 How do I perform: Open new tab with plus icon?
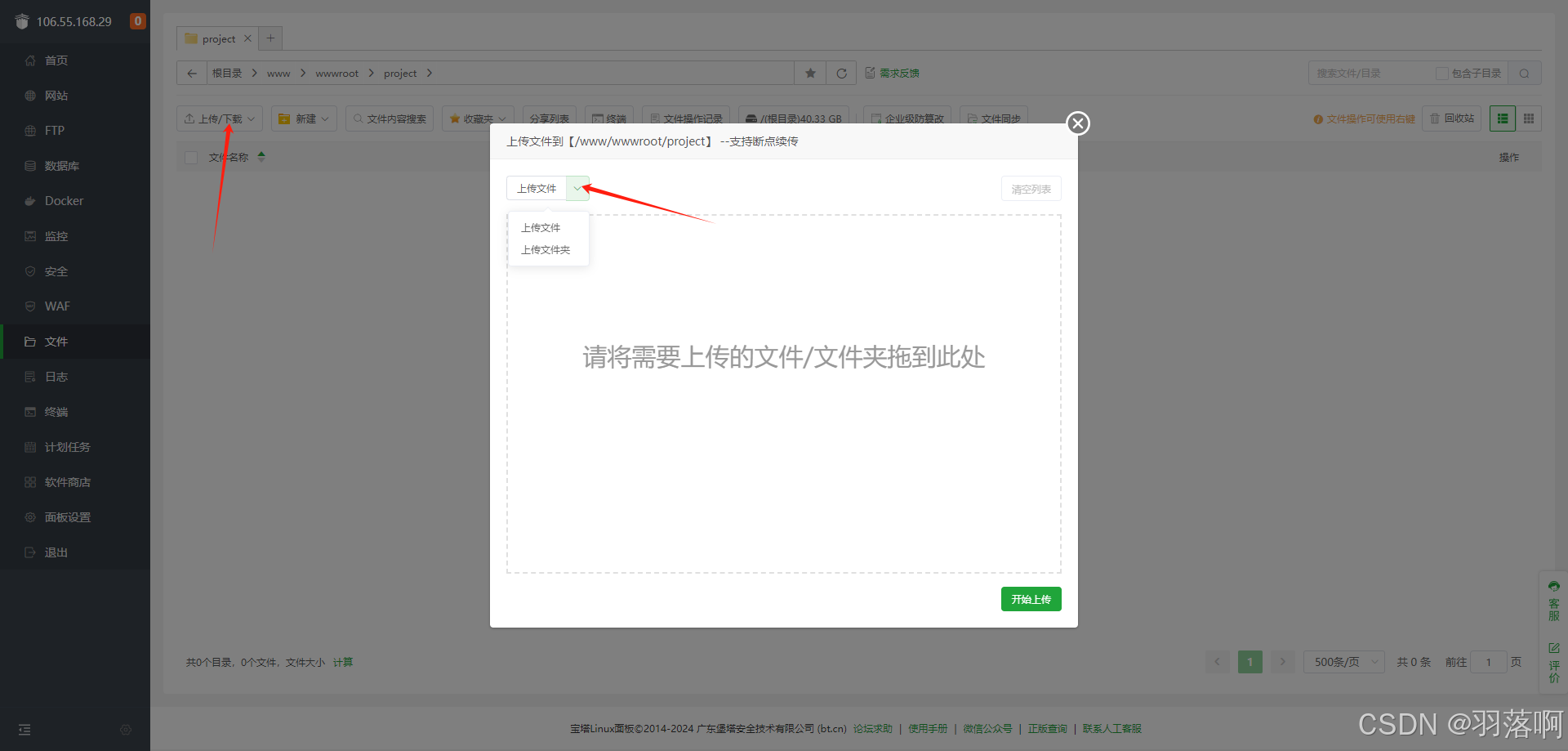coord(270,38)
